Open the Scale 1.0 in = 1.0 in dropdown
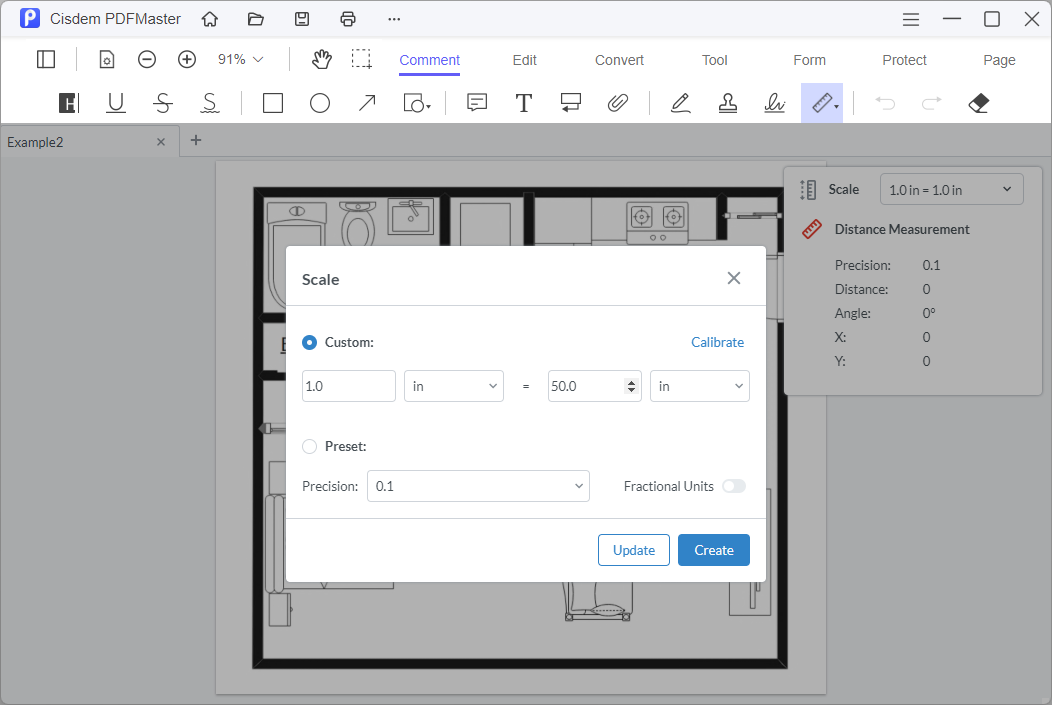The height and width of the screenshot is (705, 1052). pos(952,190)
